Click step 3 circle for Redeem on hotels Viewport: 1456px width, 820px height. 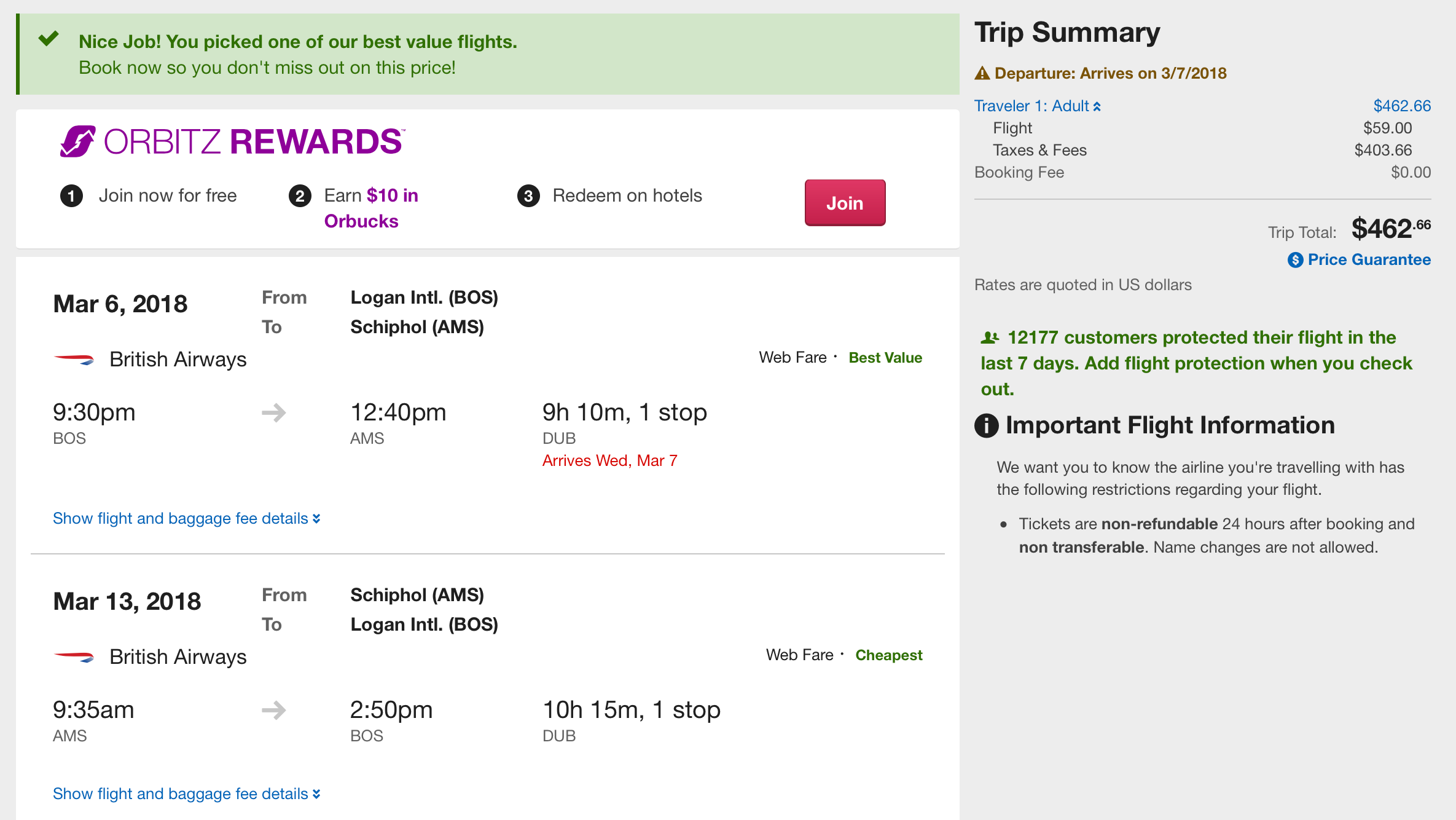528,196
